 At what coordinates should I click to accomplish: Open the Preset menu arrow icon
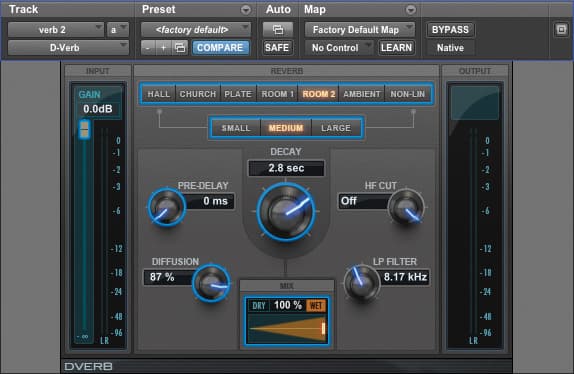[246, 10]
